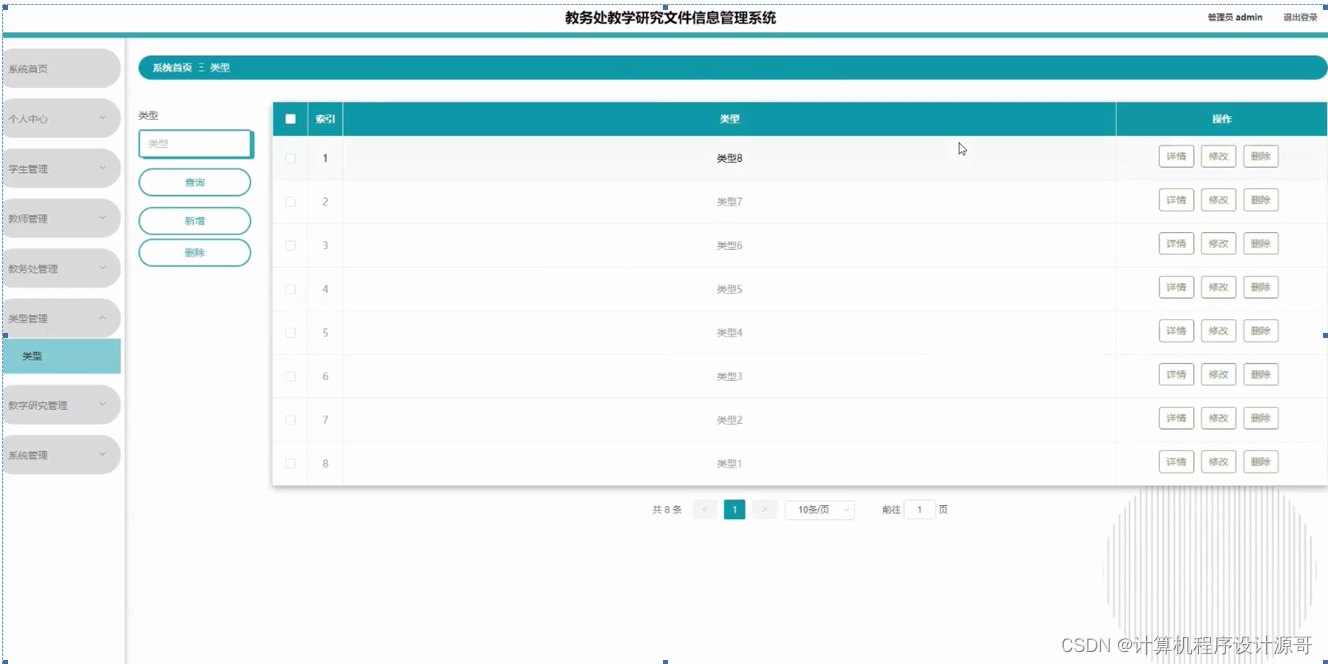The width and height of the screenshot is (1328, 664).
Task: View 详情 for row 类型4
Action: click(1176, 331)
